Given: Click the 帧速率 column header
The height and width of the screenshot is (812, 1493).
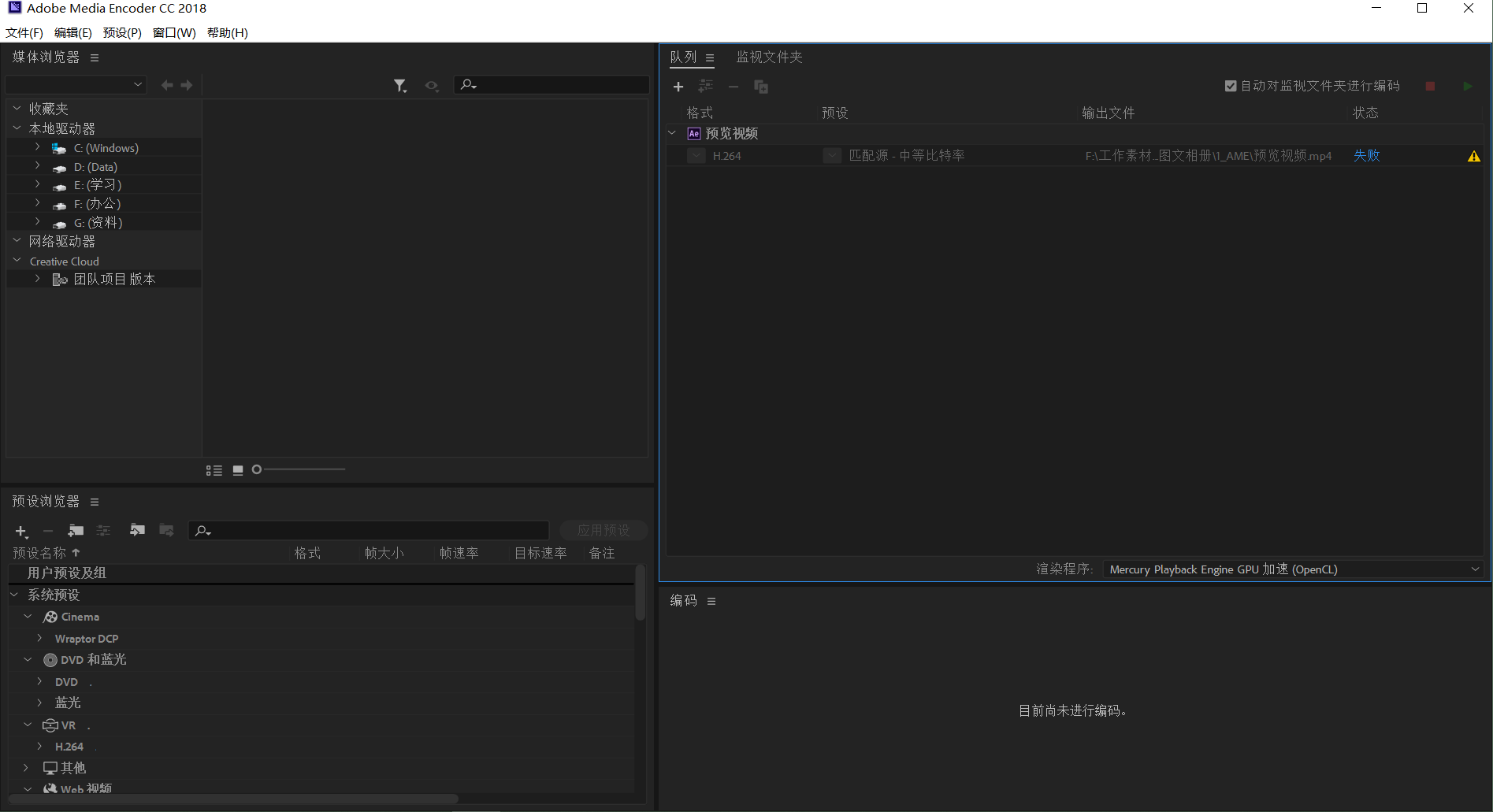Looking at the screenshot, I should (x=459, y=553).
